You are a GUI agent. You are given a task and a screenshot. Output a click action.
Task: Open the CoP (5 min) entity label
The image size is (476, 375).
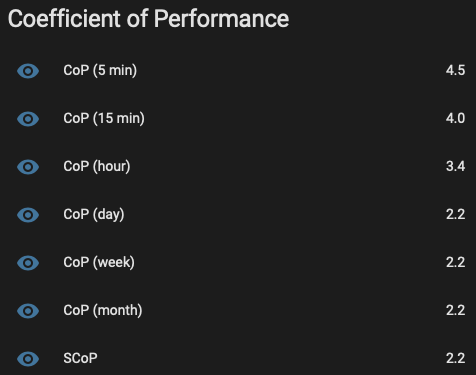coord(100,70)
